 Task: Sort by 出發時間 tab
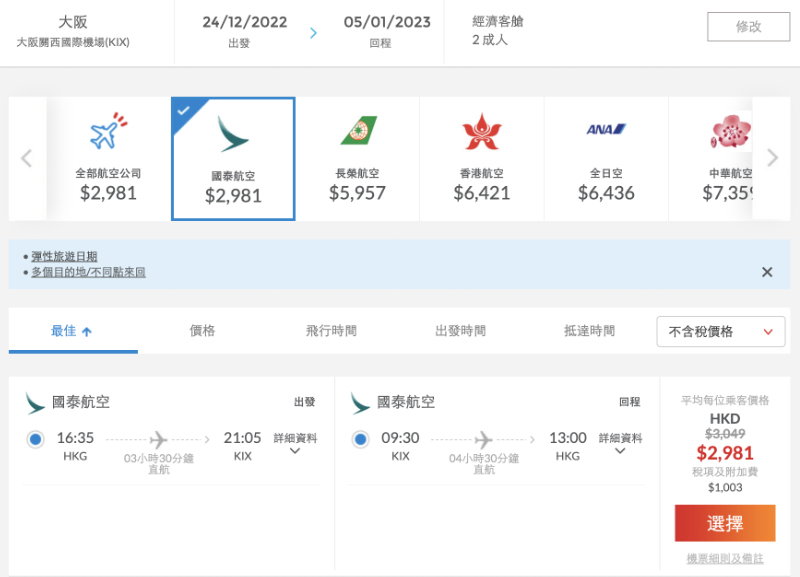tap(460, 331)
